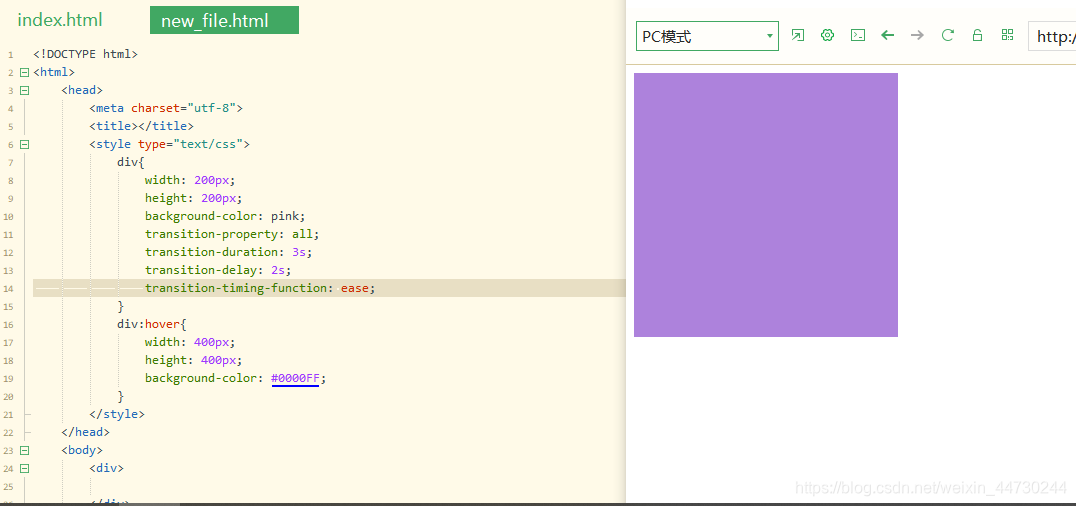Collapse the style tag fold
The width and height of the screenshot is (1076, 506).
pos(25,144)
